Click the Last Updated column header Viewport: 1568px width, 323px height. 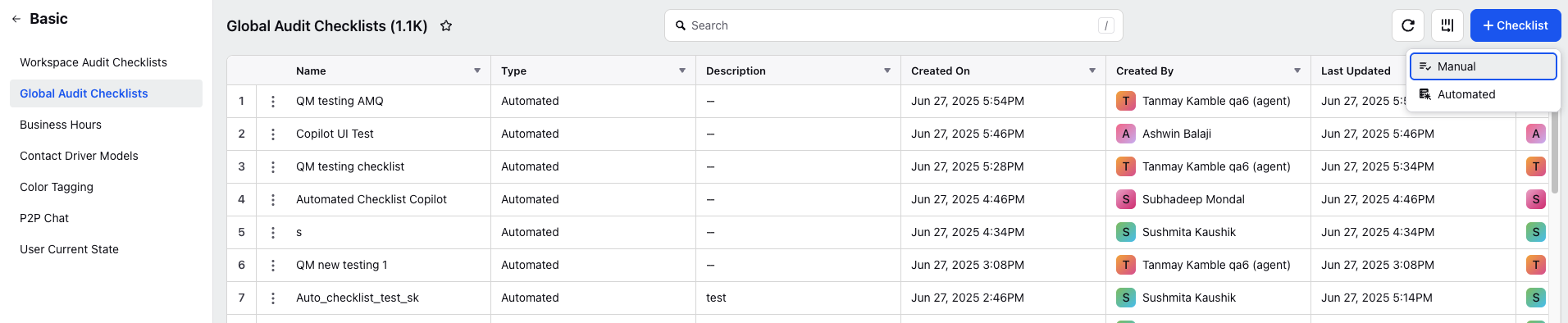point(1356,71)
